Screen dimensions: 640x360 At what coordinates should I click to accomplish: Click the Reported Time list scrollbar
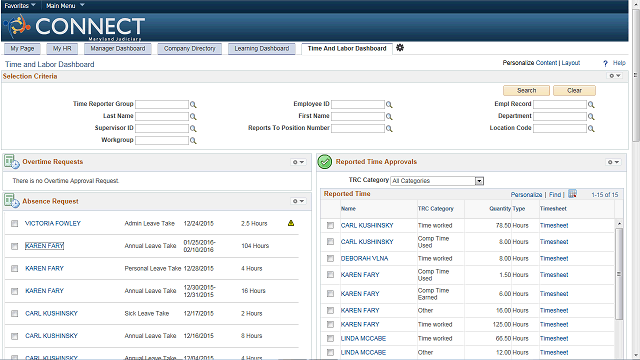pos(619,273)
